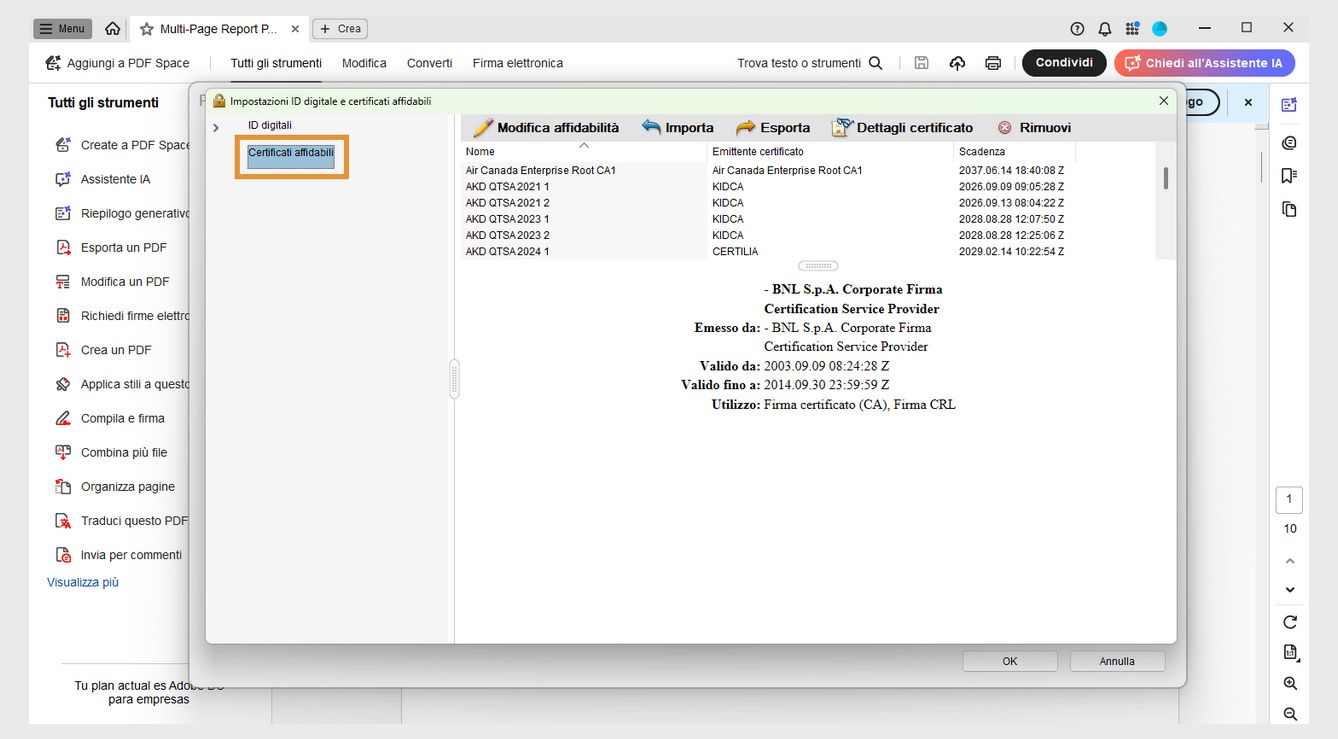Click the search magnifier icon
The height and width of the screenshot is (739, 1338).
(x=876, y=63)
